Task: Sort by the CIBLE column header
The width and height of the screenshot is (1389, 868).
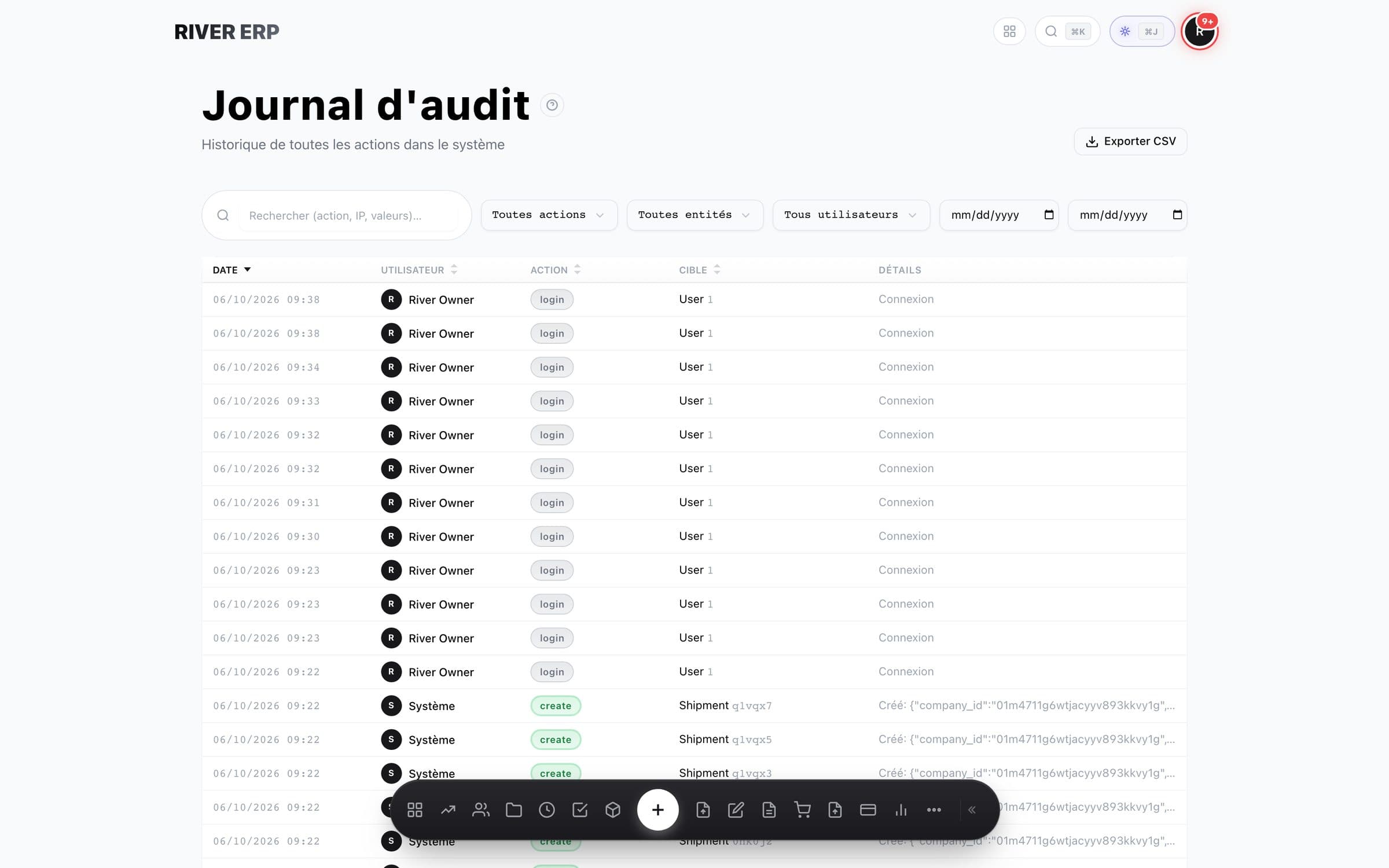Action: tap(699, 270)
